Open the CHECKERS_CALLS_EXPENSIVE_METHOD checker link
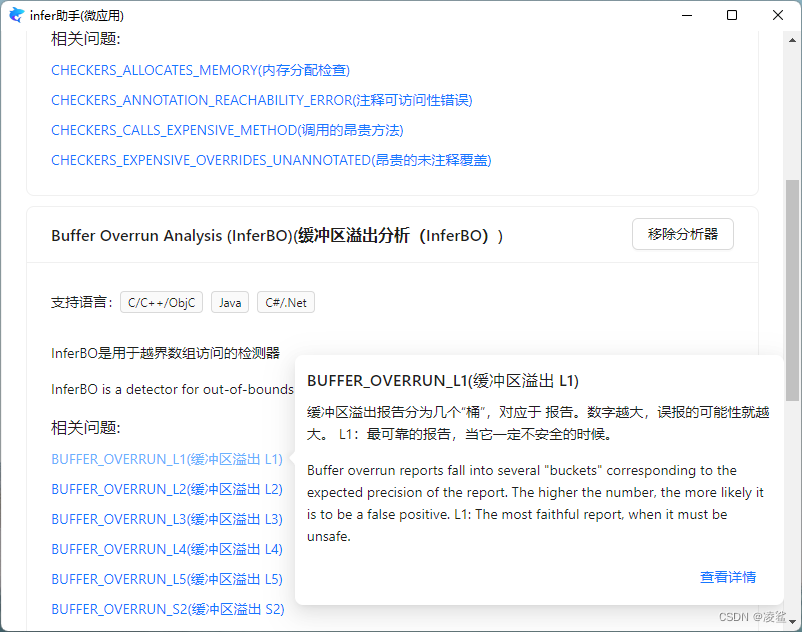 point(227,130)
